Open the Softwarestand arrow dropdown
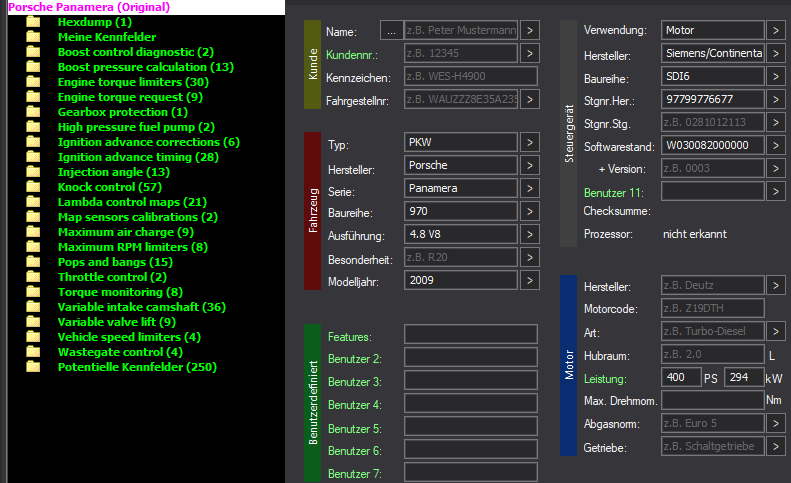Screen dimensions: 791x483 [776, 145]
